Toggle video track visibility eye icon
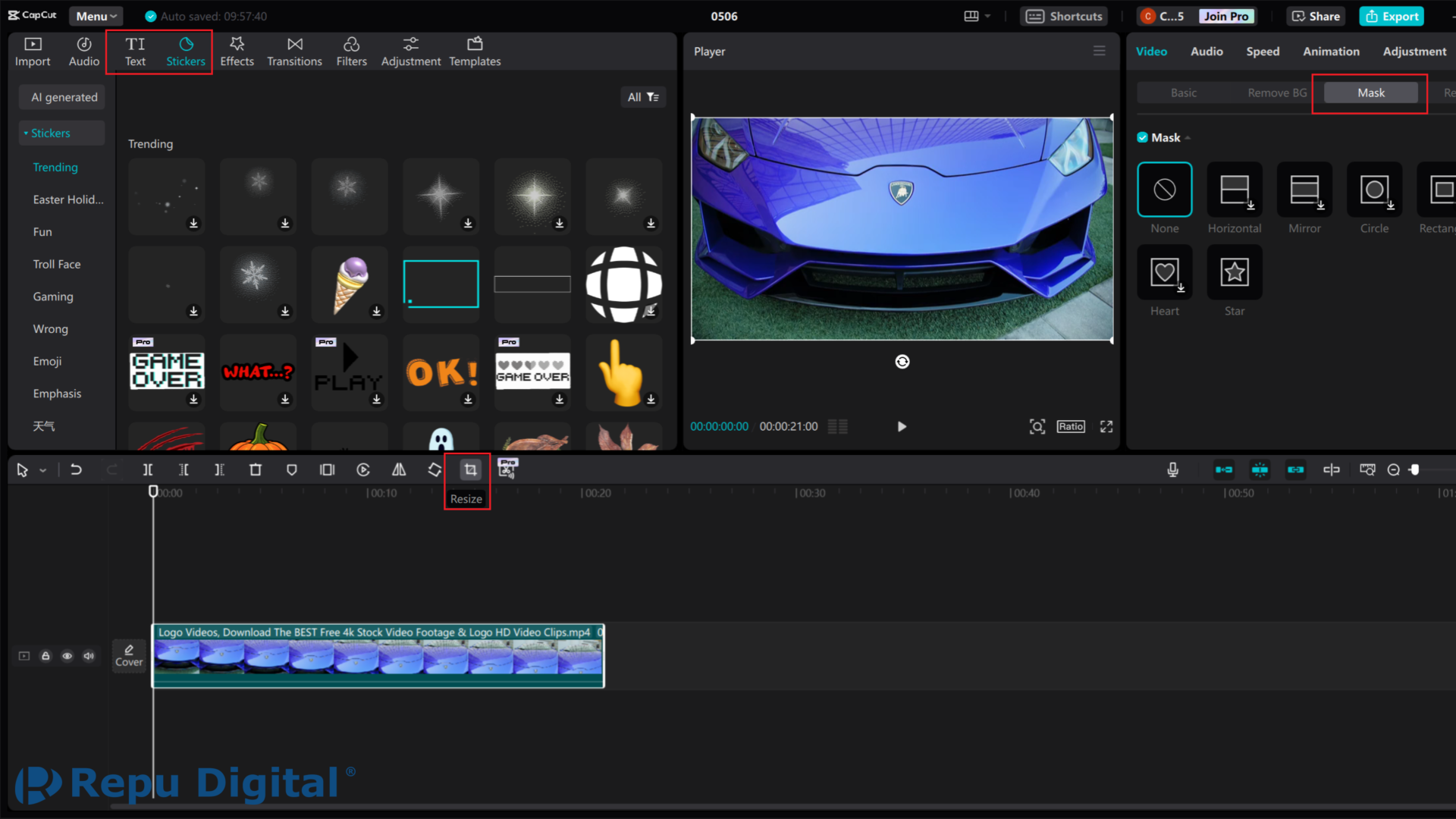The width and height of the screenshot is (1456, 819). [x=67, y=656]
